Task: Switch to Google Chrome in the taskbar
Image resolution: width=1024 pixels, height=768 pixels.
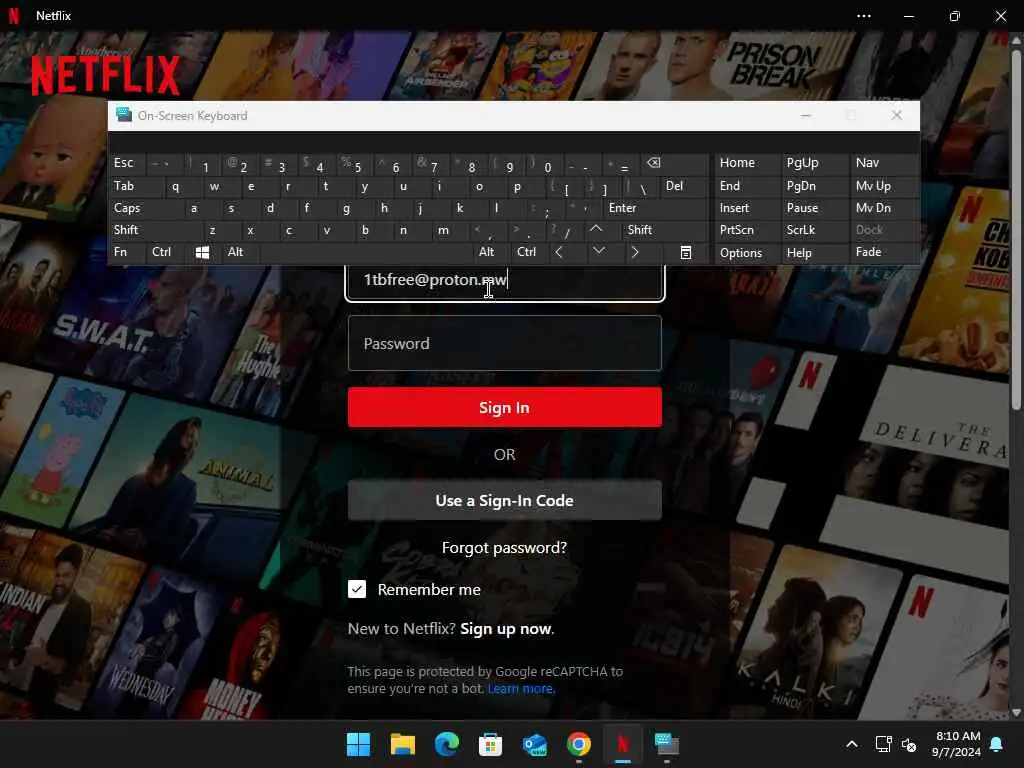Action: coord(579,744)
